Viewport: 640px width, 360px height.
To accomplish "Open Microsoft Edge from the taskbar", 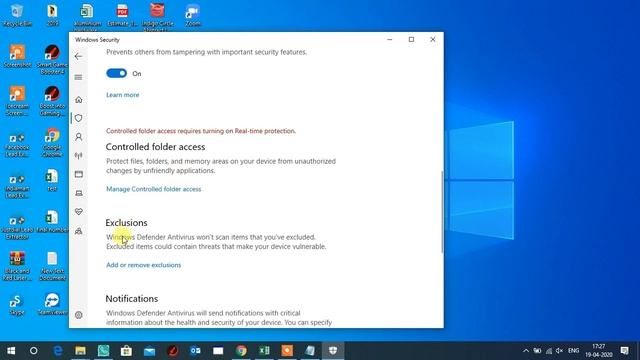I will point(58,351).
